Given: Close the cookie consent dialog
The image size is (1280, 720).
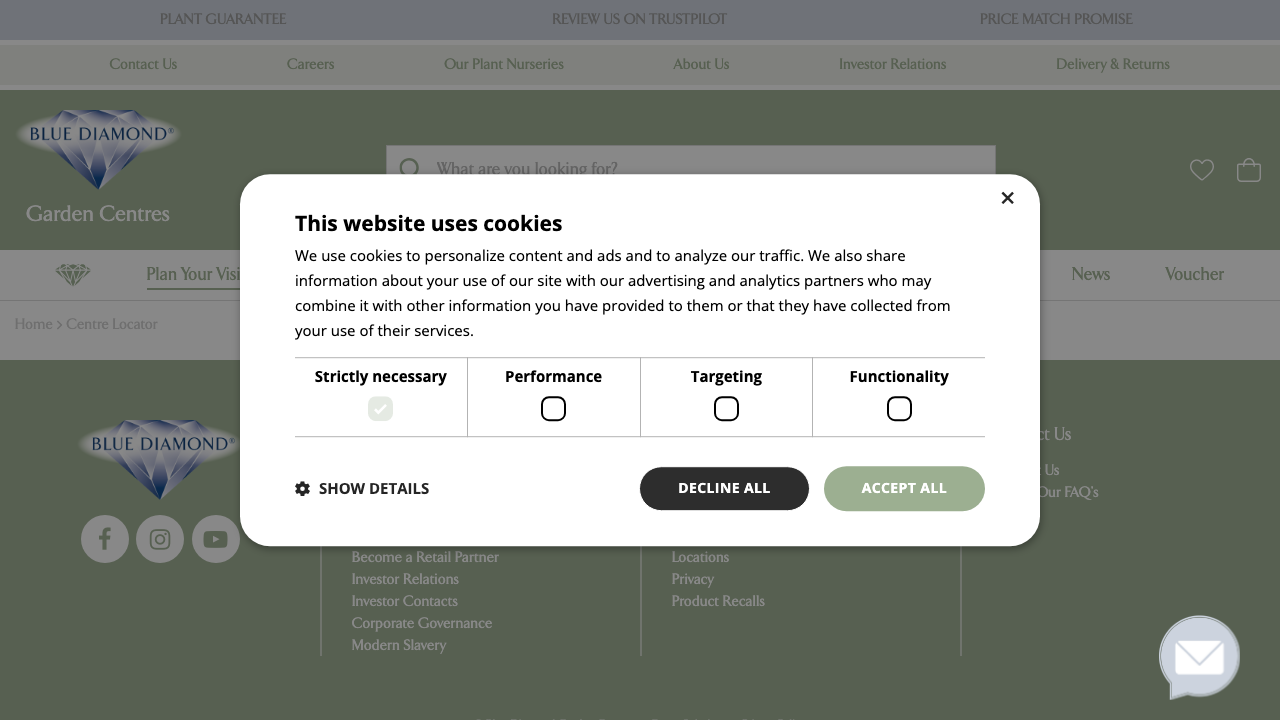Looking at the screenshot, I should point(1007,198).
